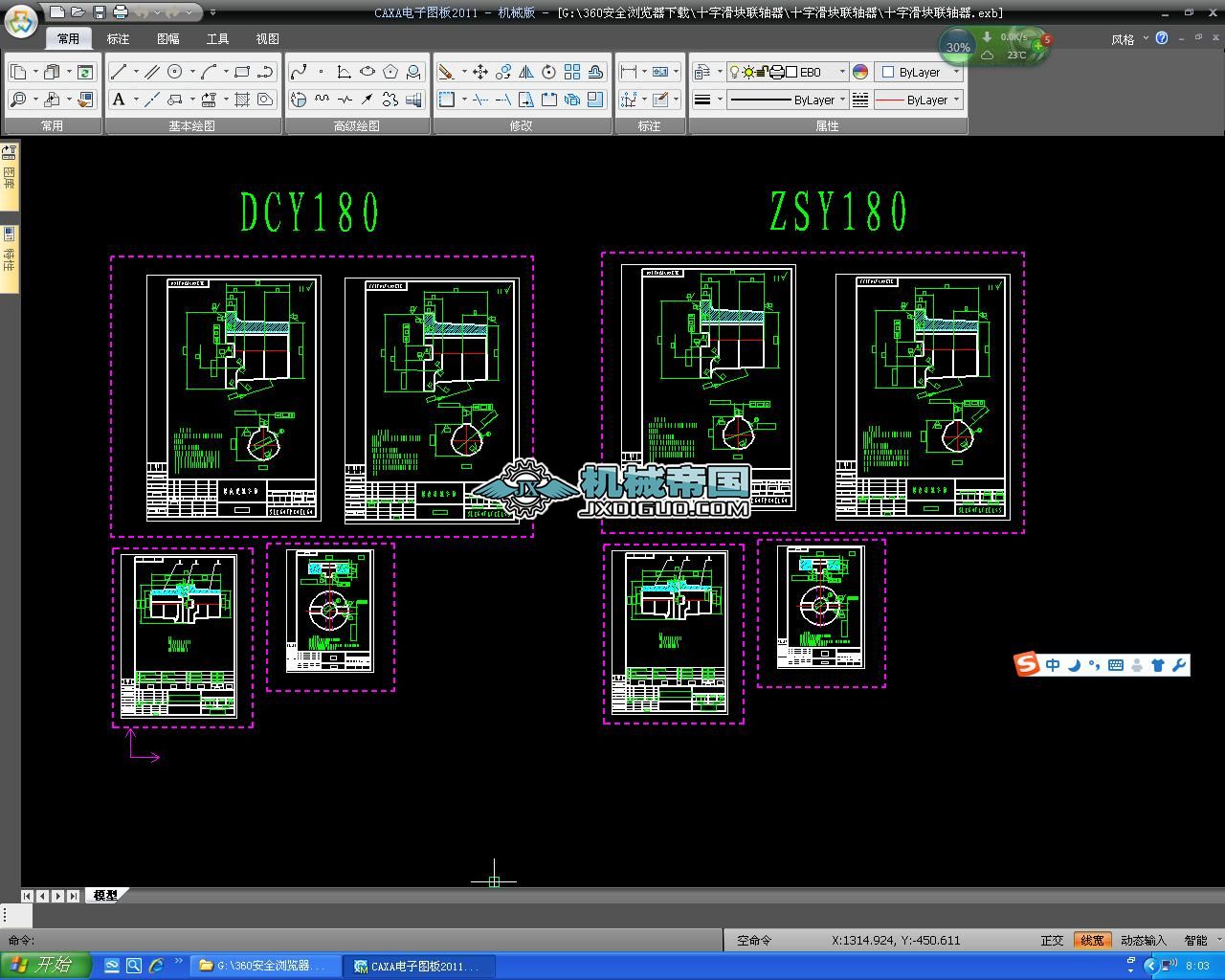The height and width of the screenshot is (980, 1225).
Task: Select the Spline curve tool
Action: click(x=299, y=72)
